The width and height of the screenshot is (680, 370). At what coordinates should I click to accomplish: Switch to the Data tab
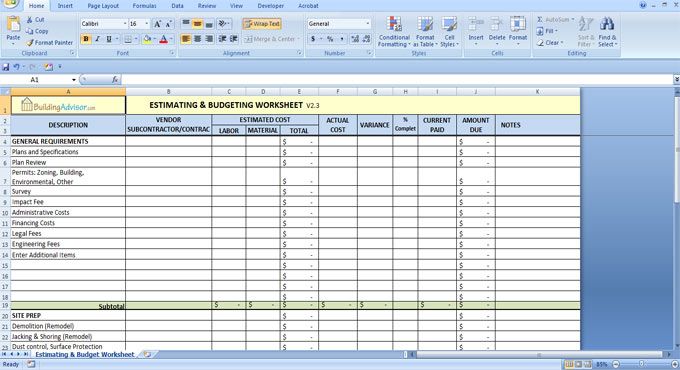click(177, 6)
